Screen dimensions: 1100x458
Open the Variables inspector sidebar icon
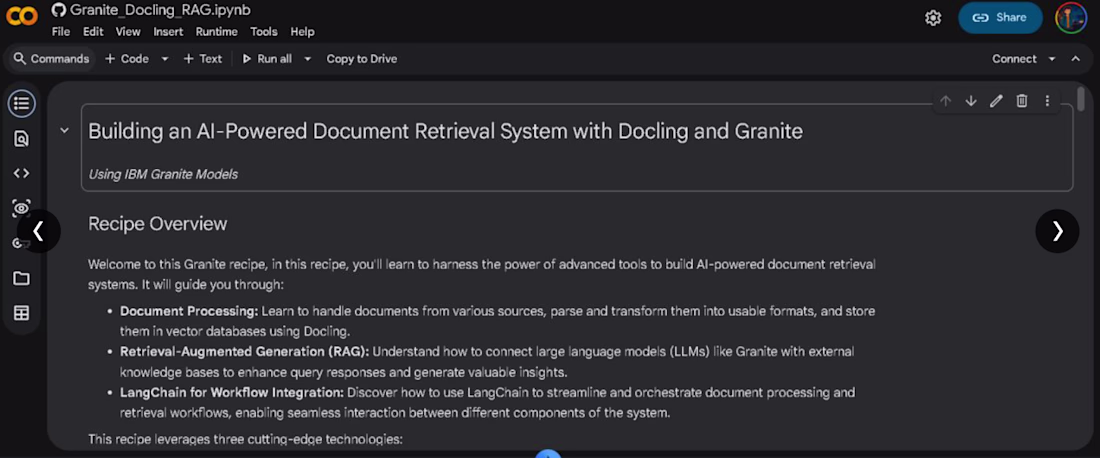[x=22, y=208]
